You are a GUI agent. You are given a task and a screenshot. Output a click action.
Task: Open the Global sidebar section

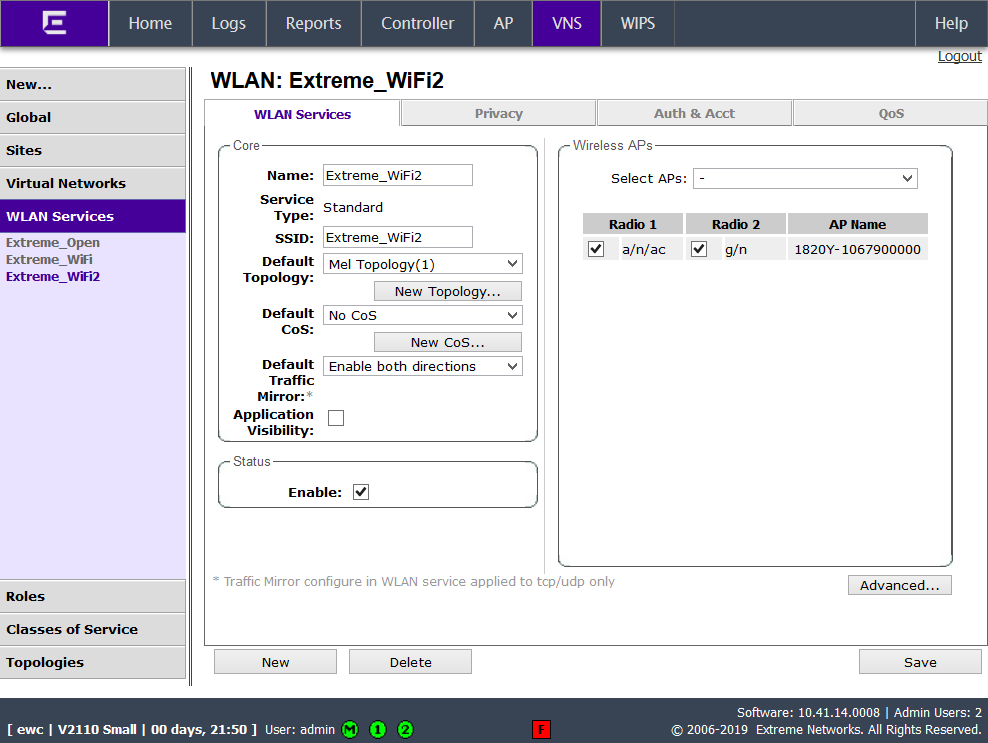pyautogui.click(x=93, y=117)
